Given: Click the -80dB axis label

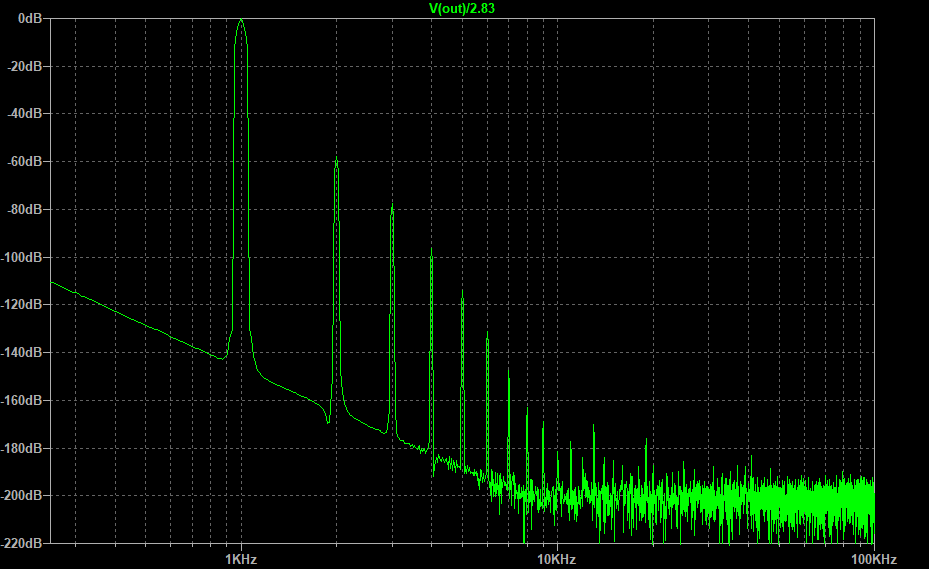Looking at the screenshot, I should click(x=25, y=209).
